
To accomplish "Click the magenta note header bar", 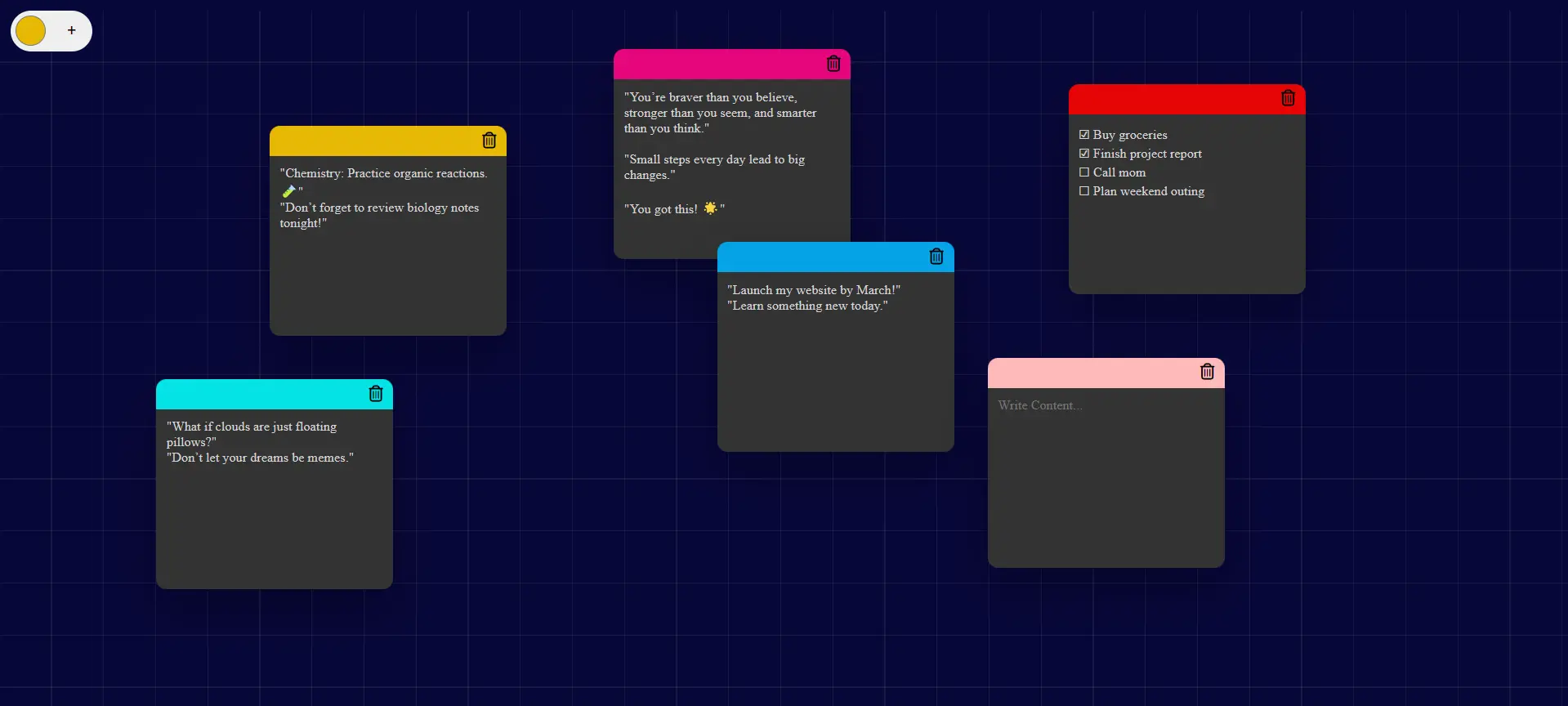I will (732, 64).
